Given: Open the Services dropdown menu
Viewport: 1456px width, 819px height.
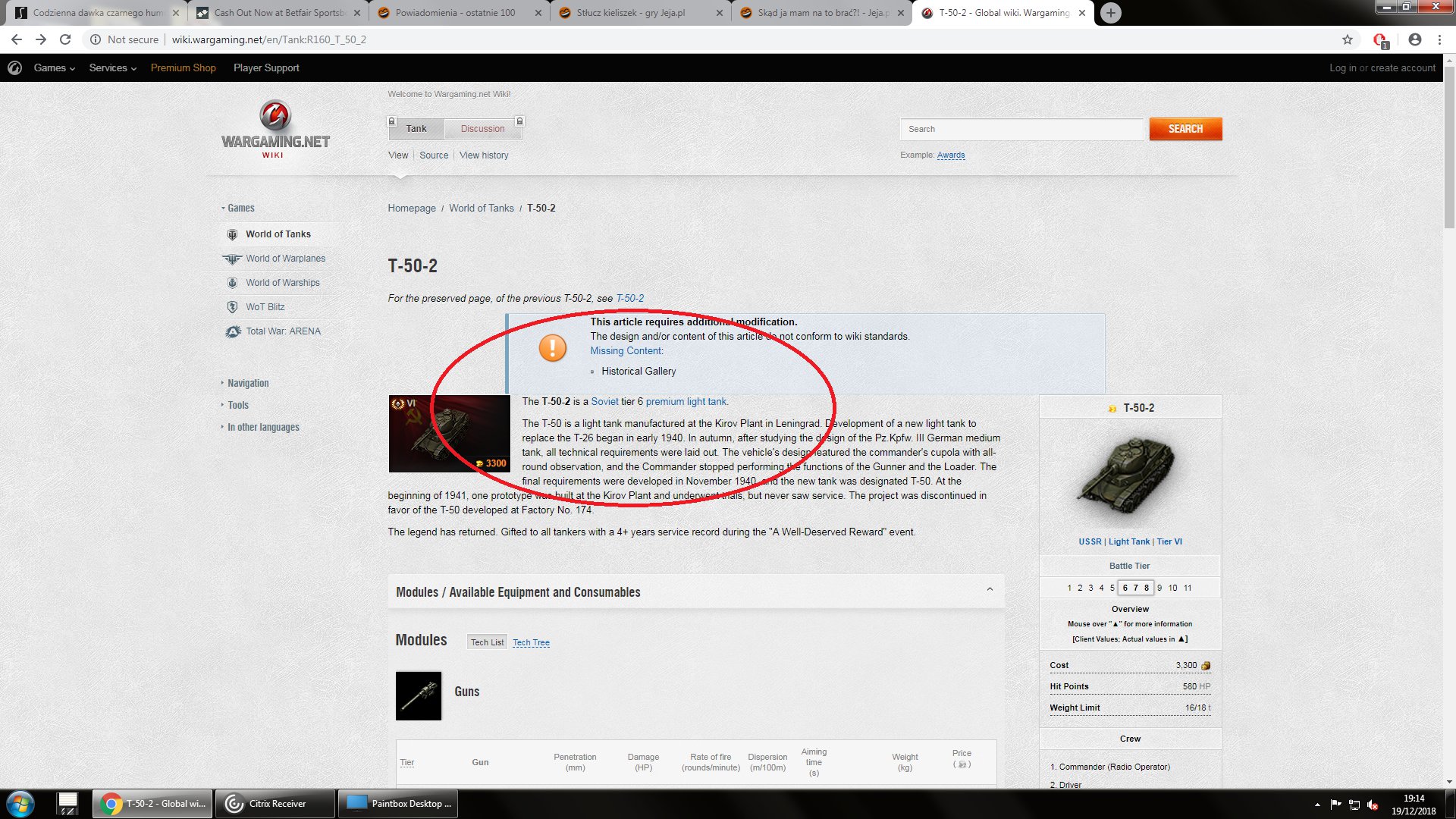Looking at the screenshot, I should 112,68.
